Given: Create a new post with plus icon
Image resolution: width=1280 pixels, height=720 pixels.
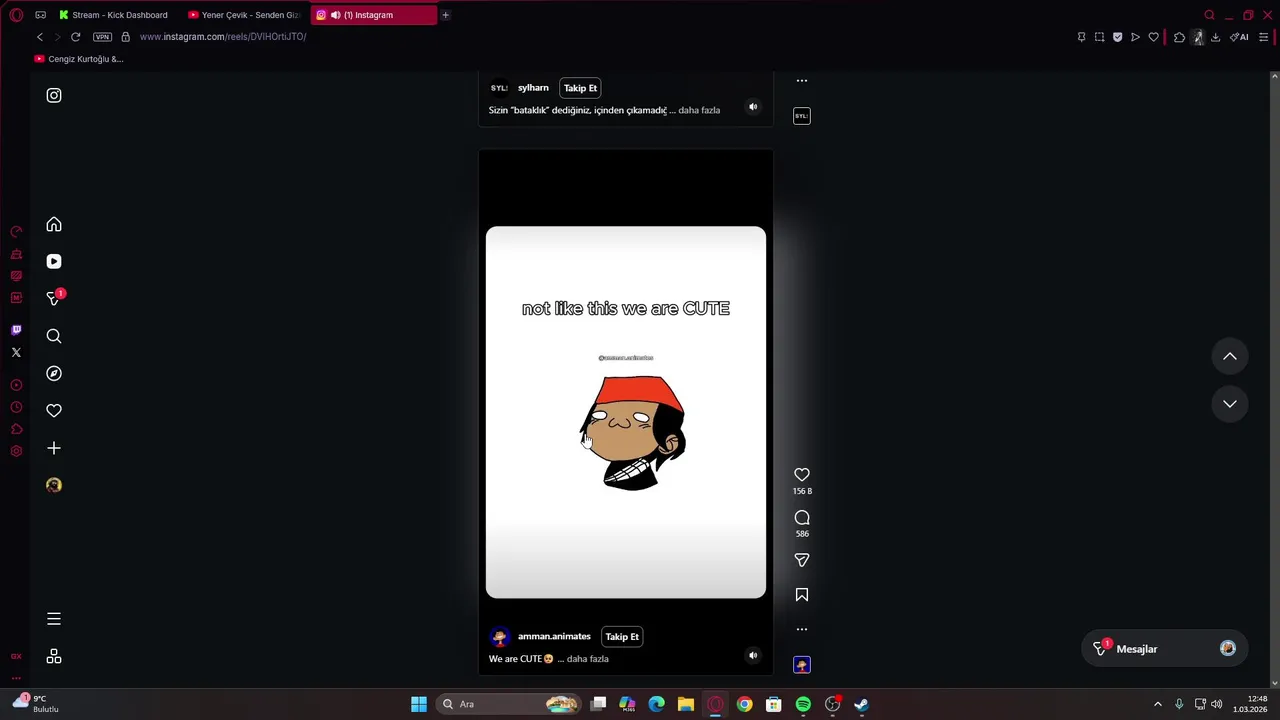Looking at the screenshot, I should click(54, 448).
